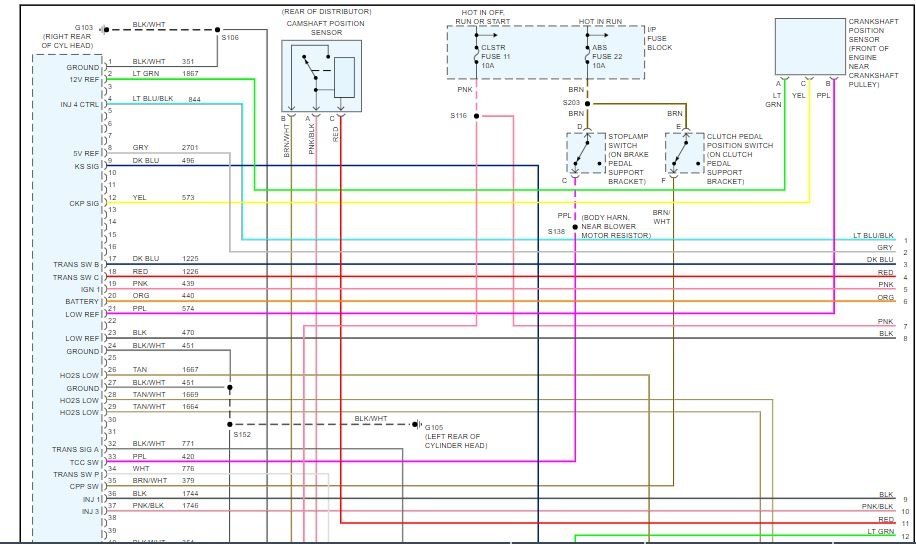Click the LEFT REAR OF CYLINDER HEAD note

coord(456,441)
